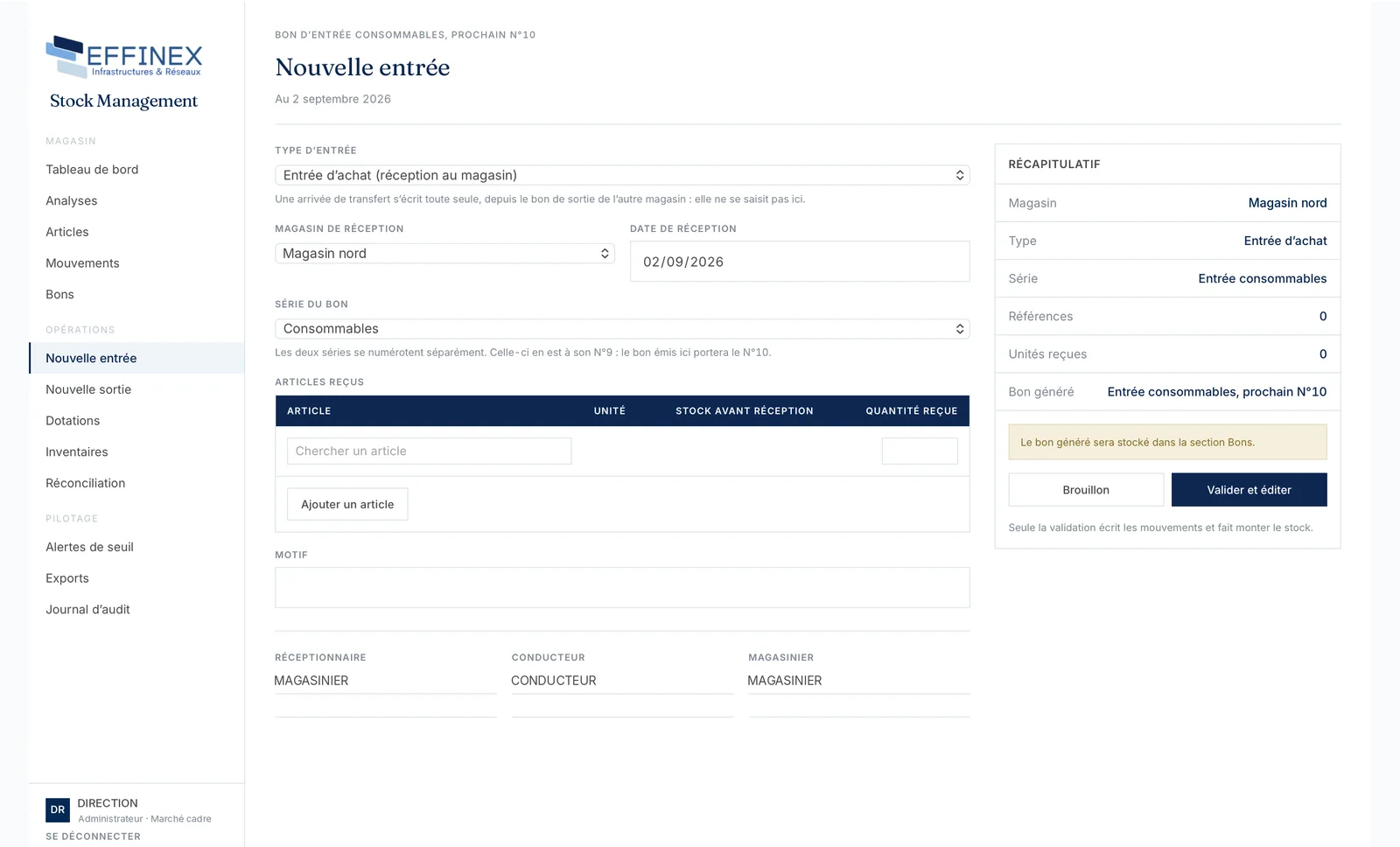Click the 'Le bon généré sera stocké' notice
The width and height of the screenshot is (1400, 847).
coord(1167,442)
